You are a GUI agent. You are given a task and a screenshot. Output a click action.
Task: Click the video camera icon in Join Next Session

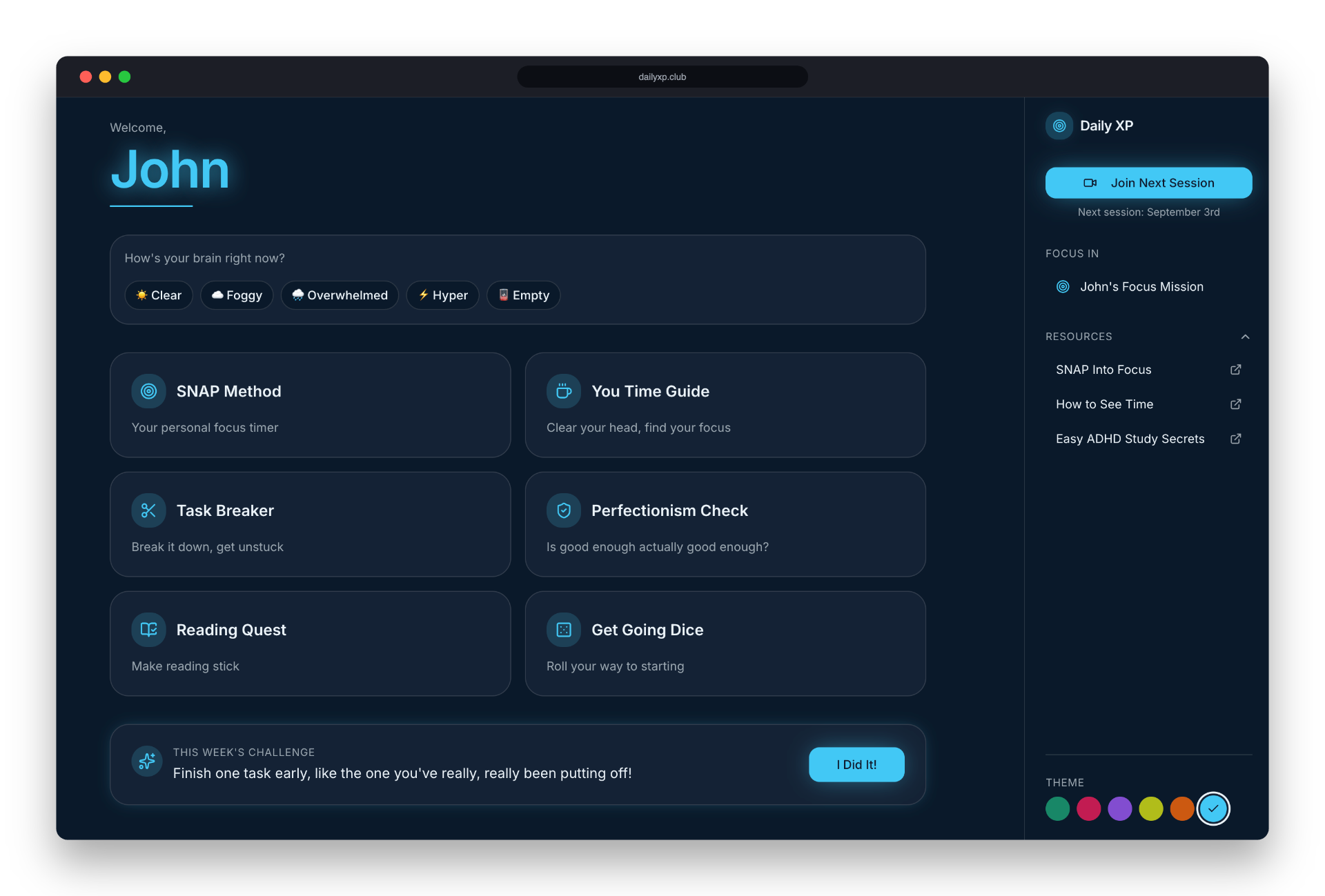click(x=1090, y=183)
